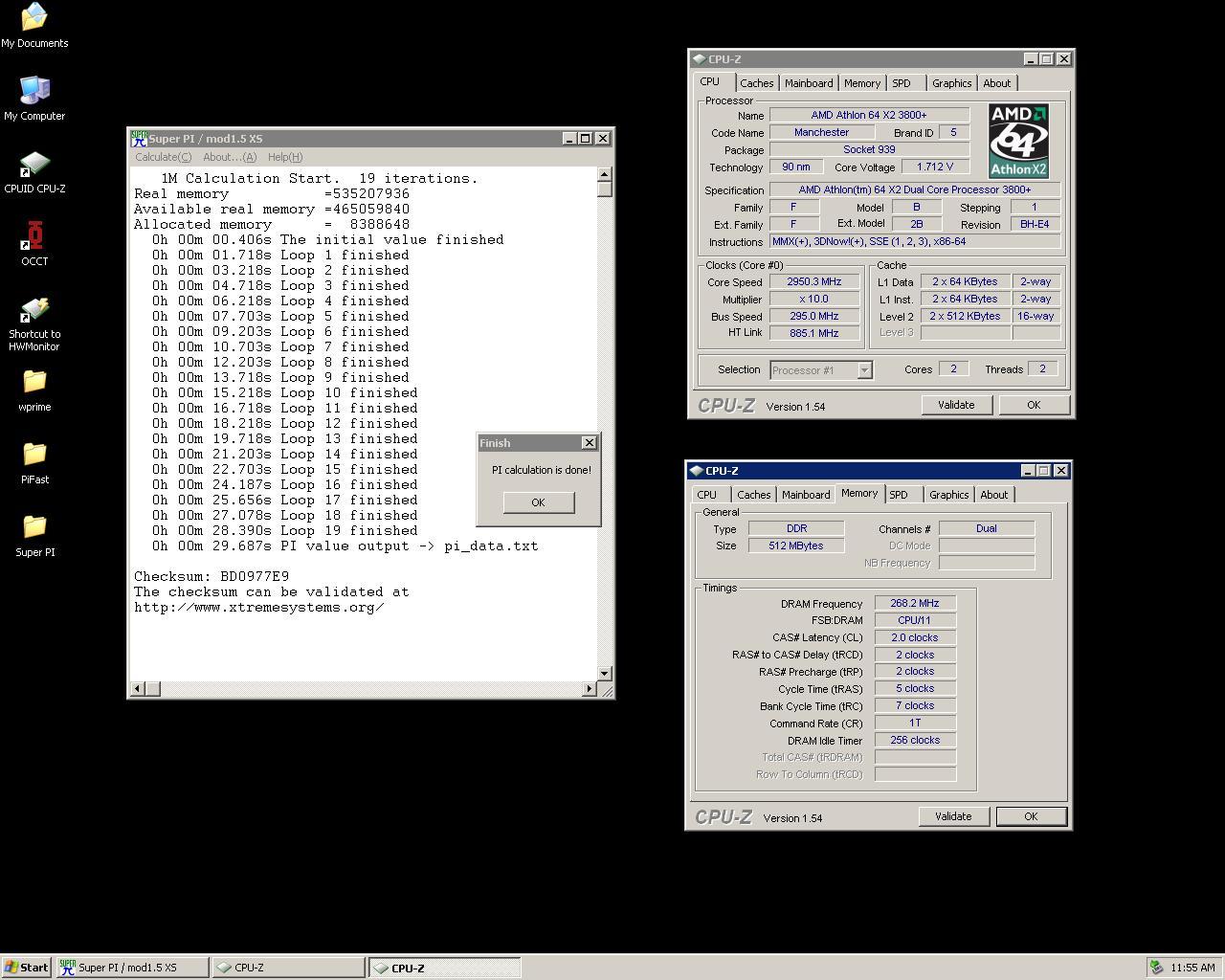Click the DRAM Frequency value 268.2 MHz

coord(915,604)
